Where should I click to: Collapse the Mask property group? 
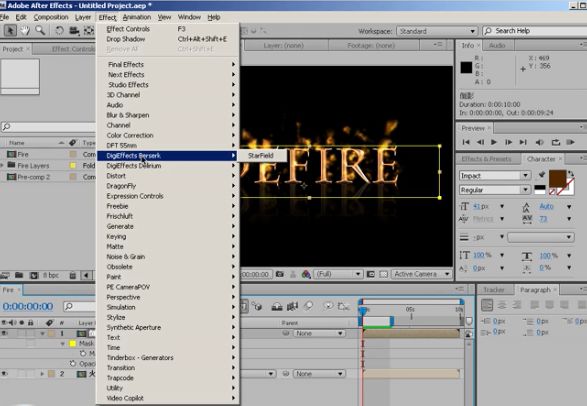click(63, 344)
